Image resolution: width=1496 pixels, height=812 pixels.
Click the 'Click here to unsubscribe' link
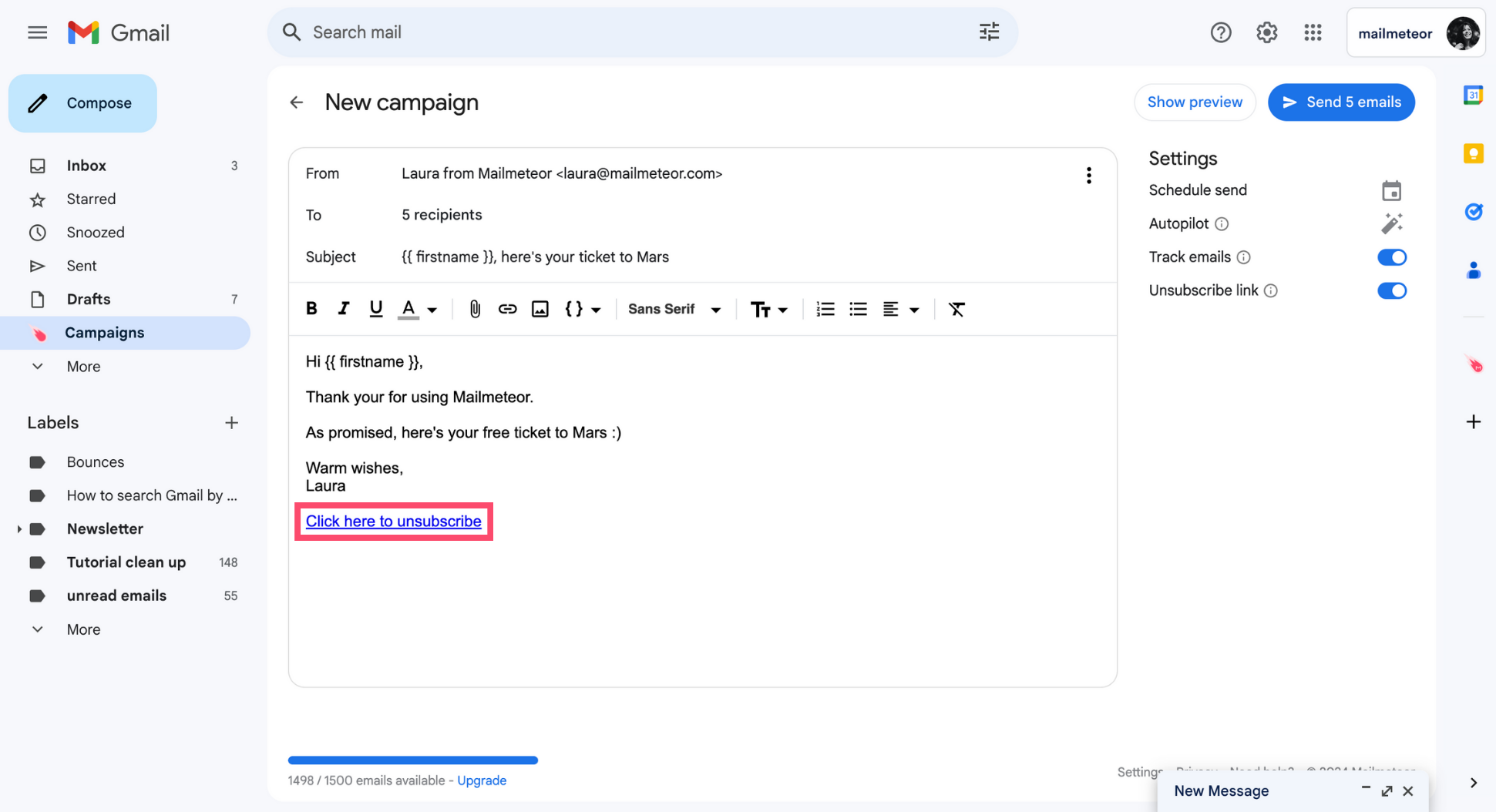393,522
